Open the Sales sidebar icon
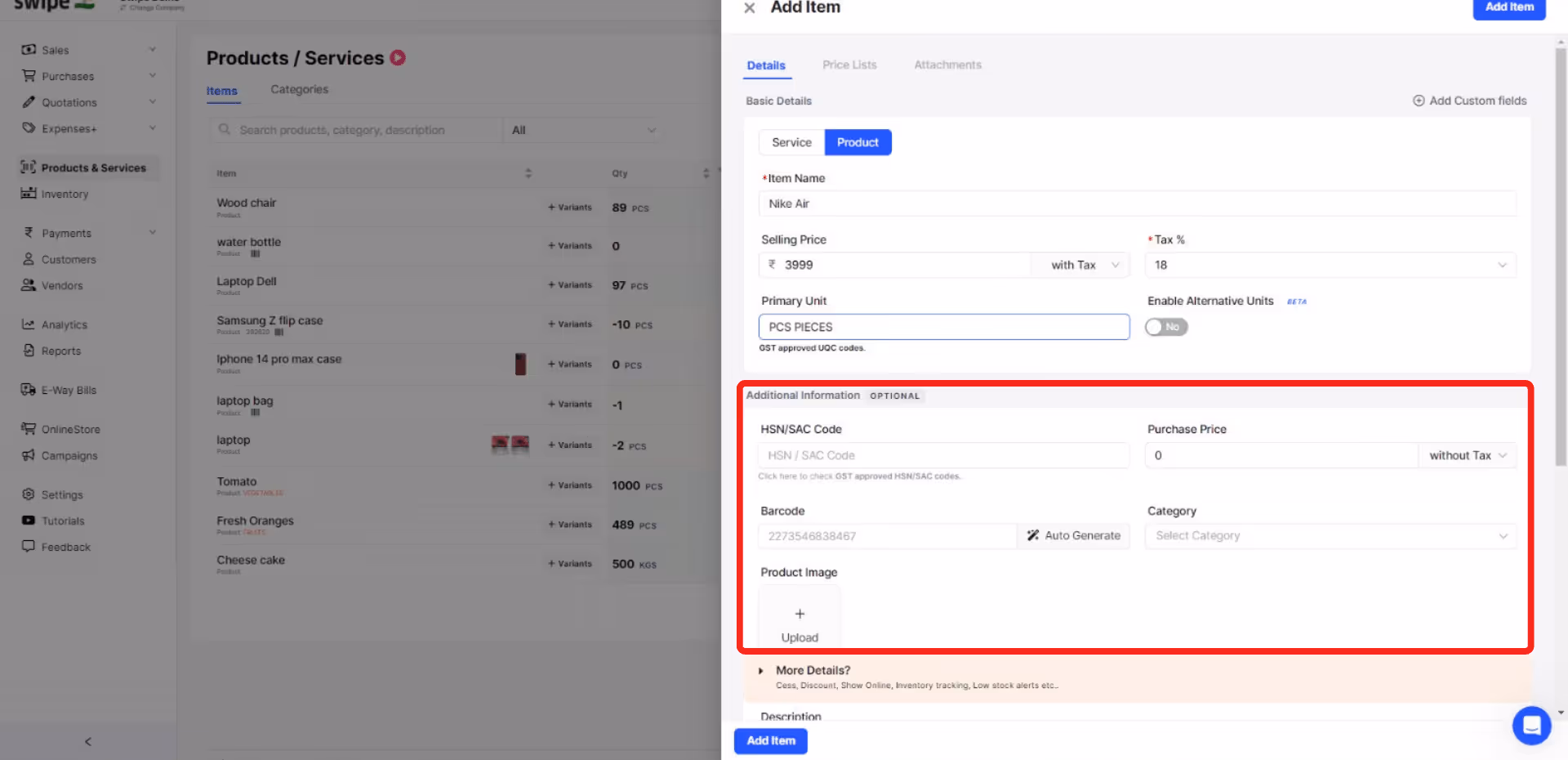 [x=29, y=50]
